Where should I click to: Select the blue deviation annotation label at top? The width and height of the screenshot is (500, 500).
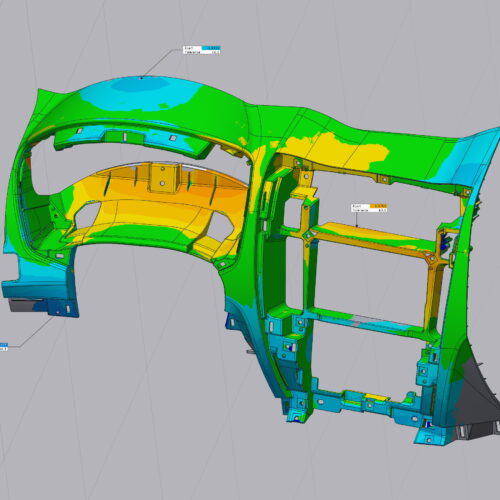[202, 50]
